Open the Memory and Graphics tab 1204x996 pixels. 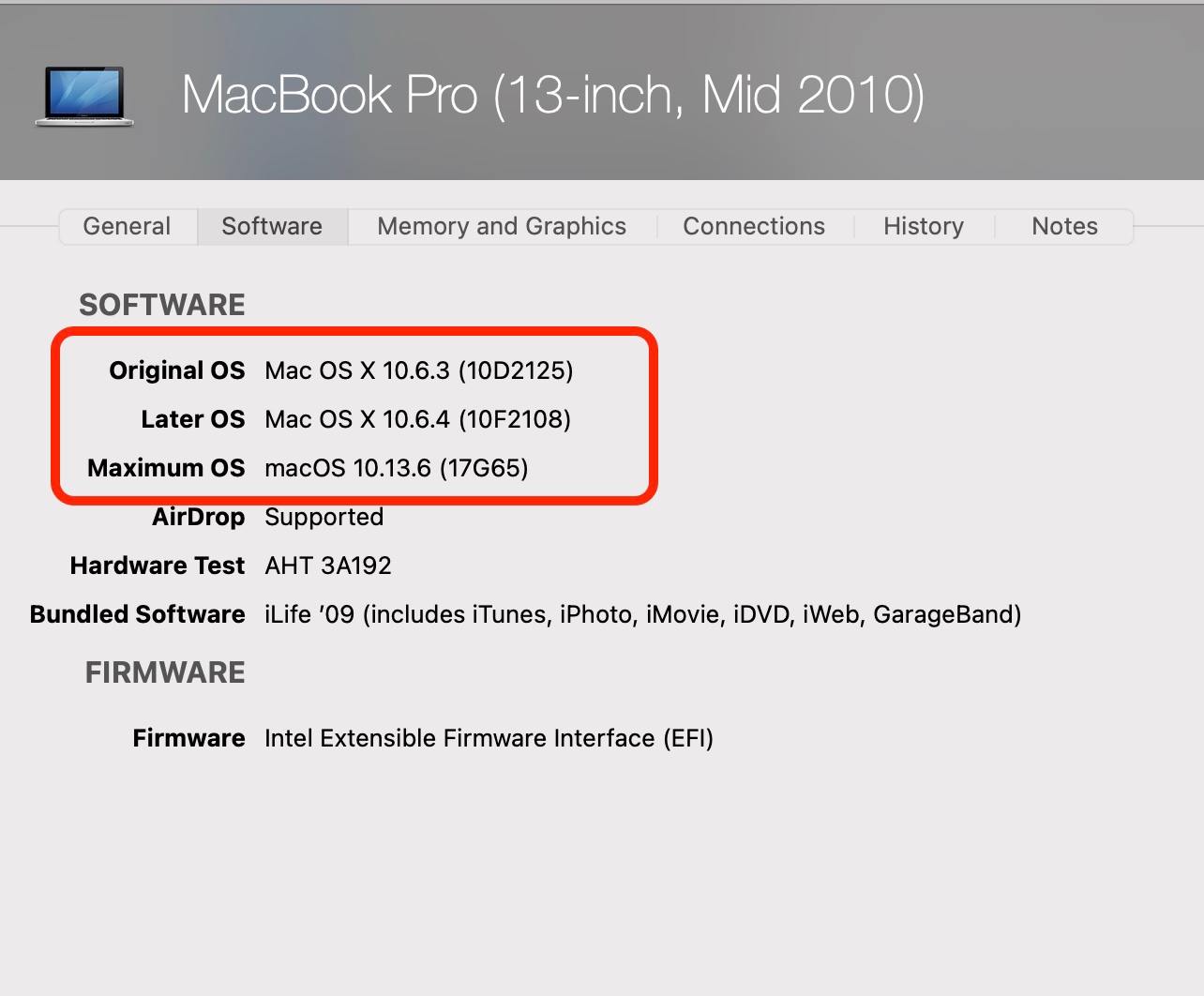click(502, 226)
